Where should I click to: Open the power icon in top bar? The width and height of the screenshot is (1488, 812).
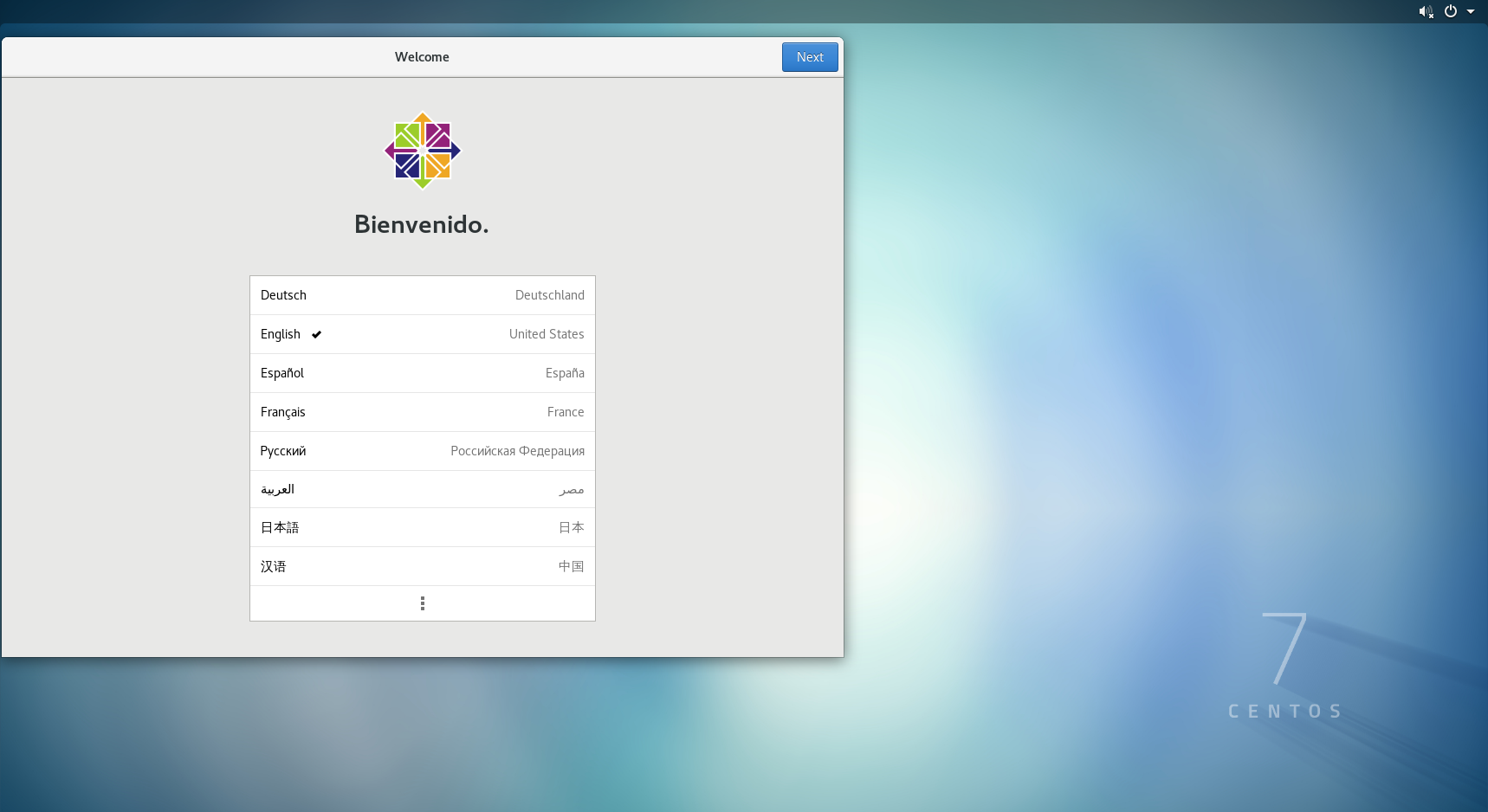coord(1451,11)
